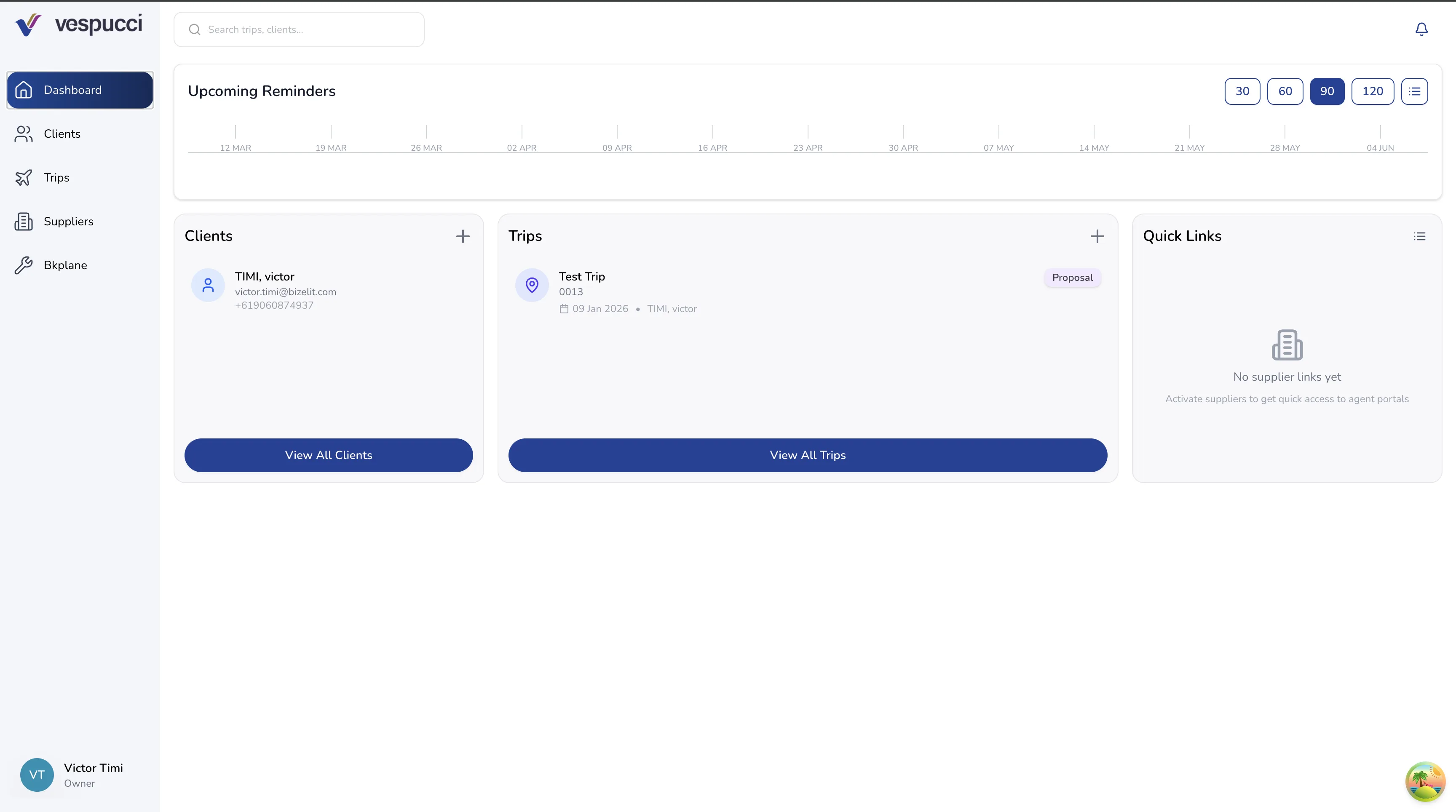Open the notifications bell

1421,29
